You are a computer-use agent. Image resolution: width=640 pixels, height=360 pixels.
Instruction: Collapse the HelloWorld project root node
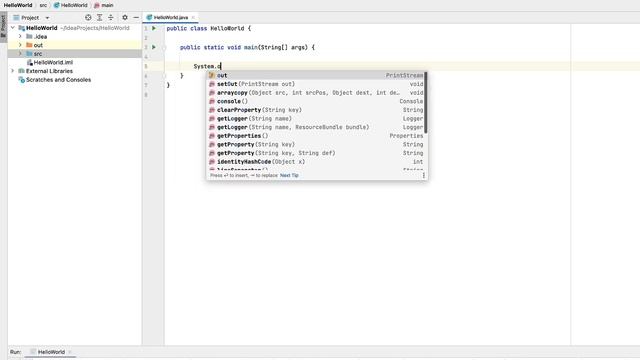pyautogui.click(x=13, y=28)
